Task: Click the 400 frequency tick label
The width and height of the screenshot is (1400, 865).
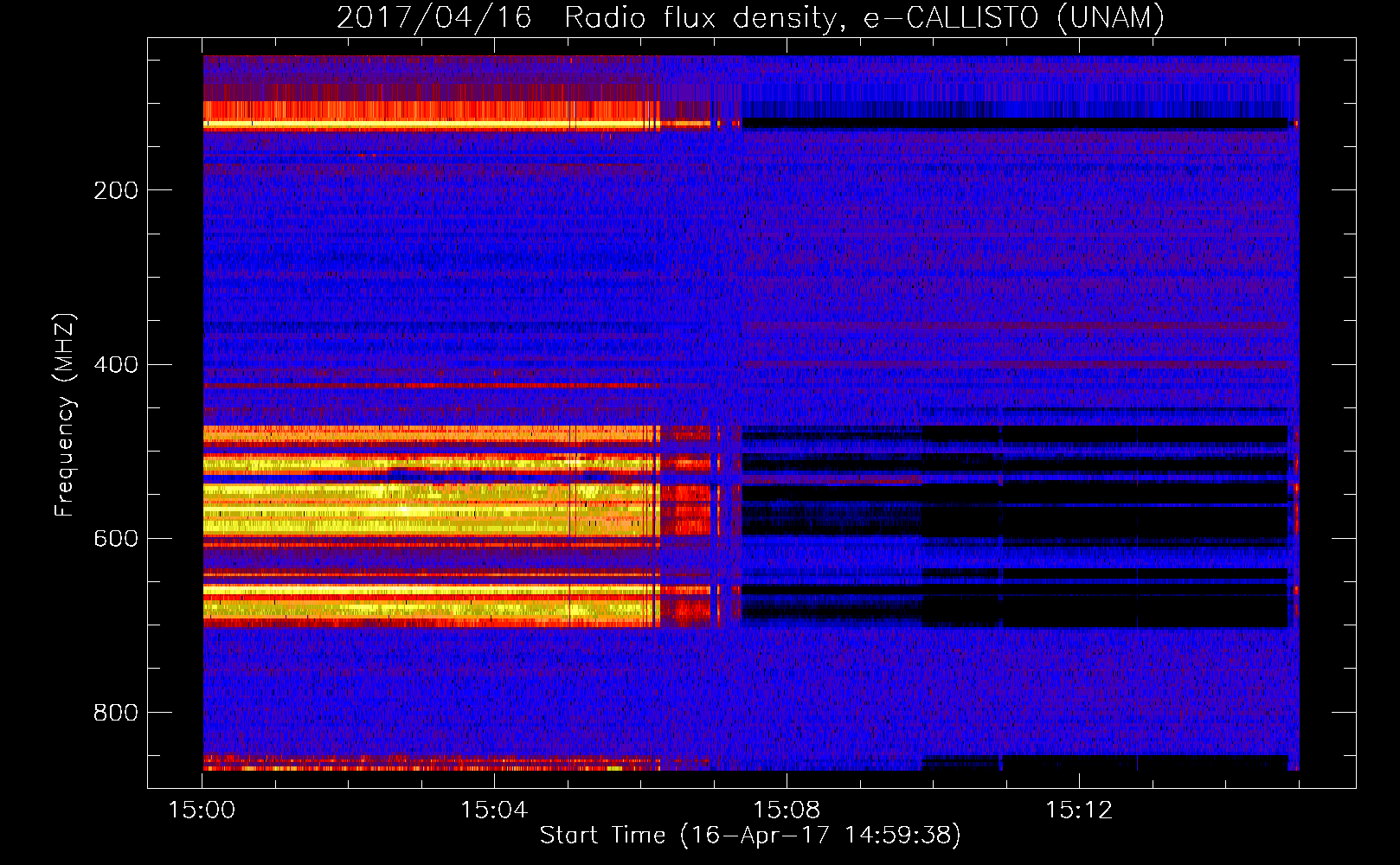Action: pyautogui.click(x=116, y=364)
